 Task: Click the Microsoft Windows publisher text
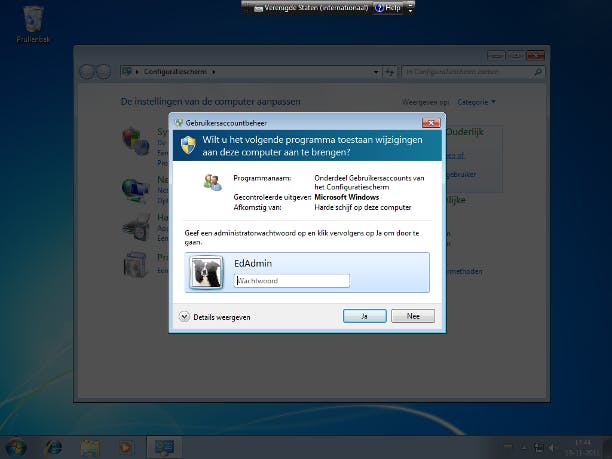click(x=347, y=197)
